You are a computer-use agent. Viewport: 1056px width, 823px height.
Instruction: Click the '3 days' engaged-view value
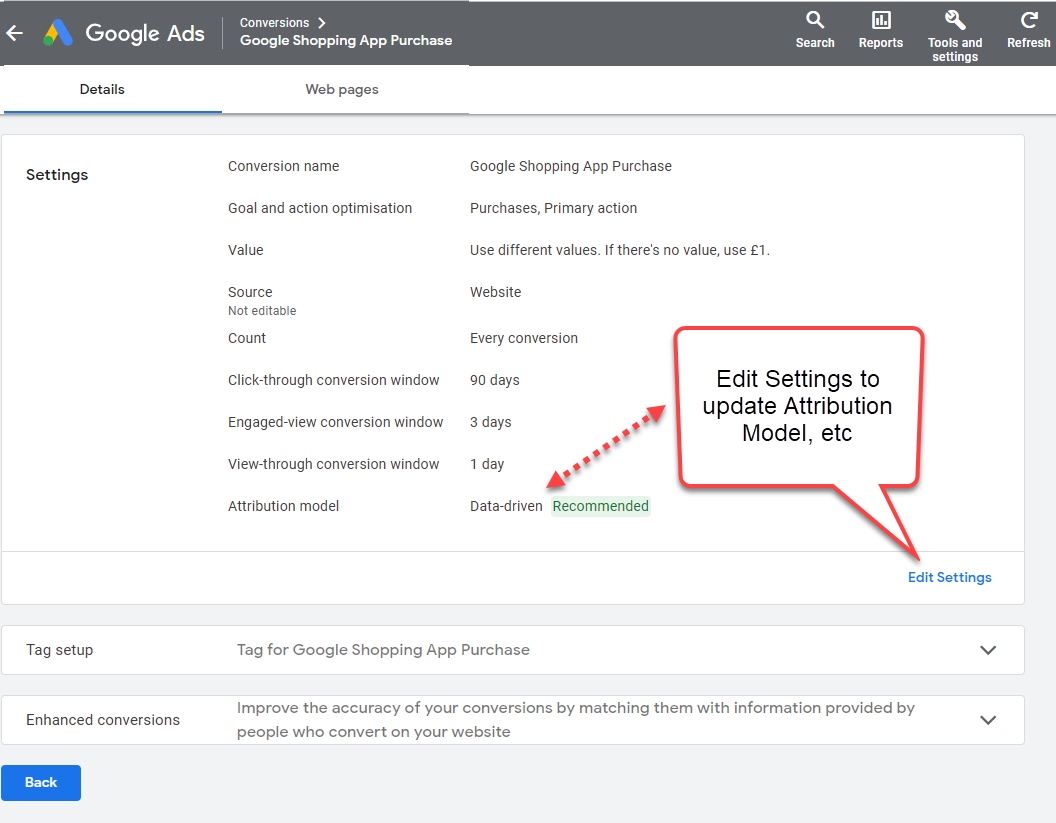click(x=490, y=422)
